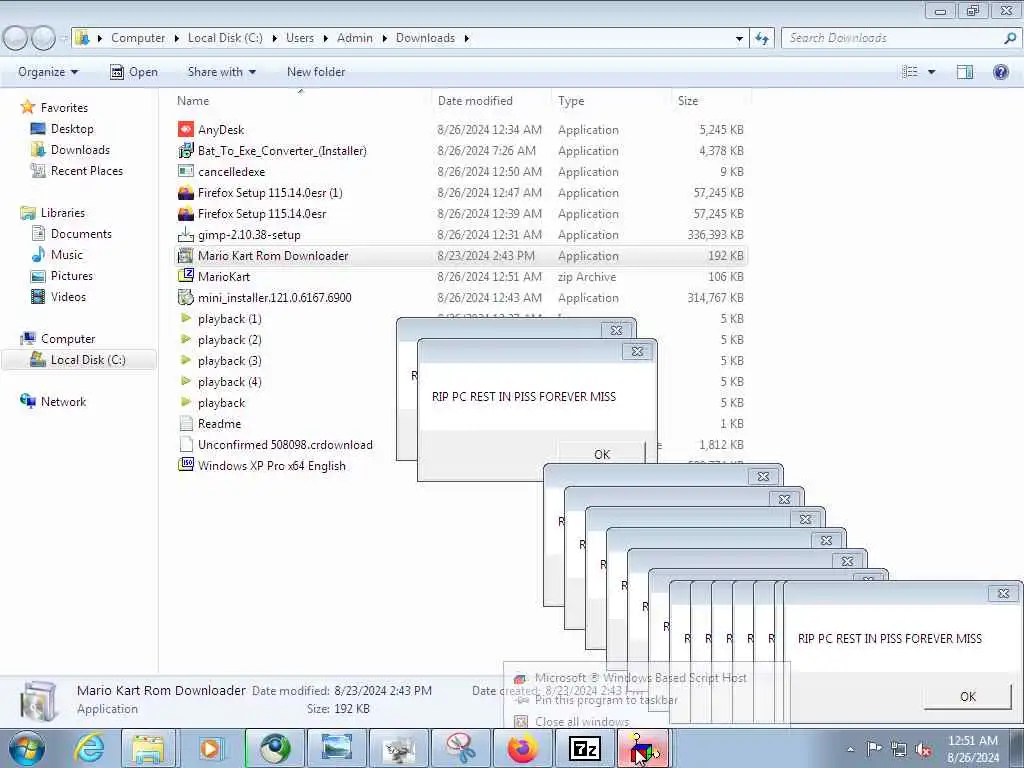Go back with the Explorer Back button

(x=16, y=38)
